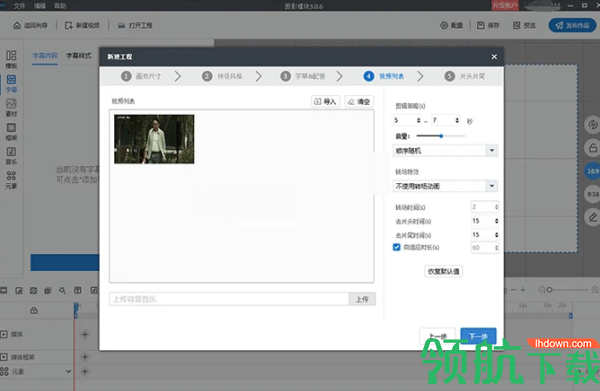Open the 不使用转场动画 transition dropdown

pyautogui.click(x=445, y=186)
